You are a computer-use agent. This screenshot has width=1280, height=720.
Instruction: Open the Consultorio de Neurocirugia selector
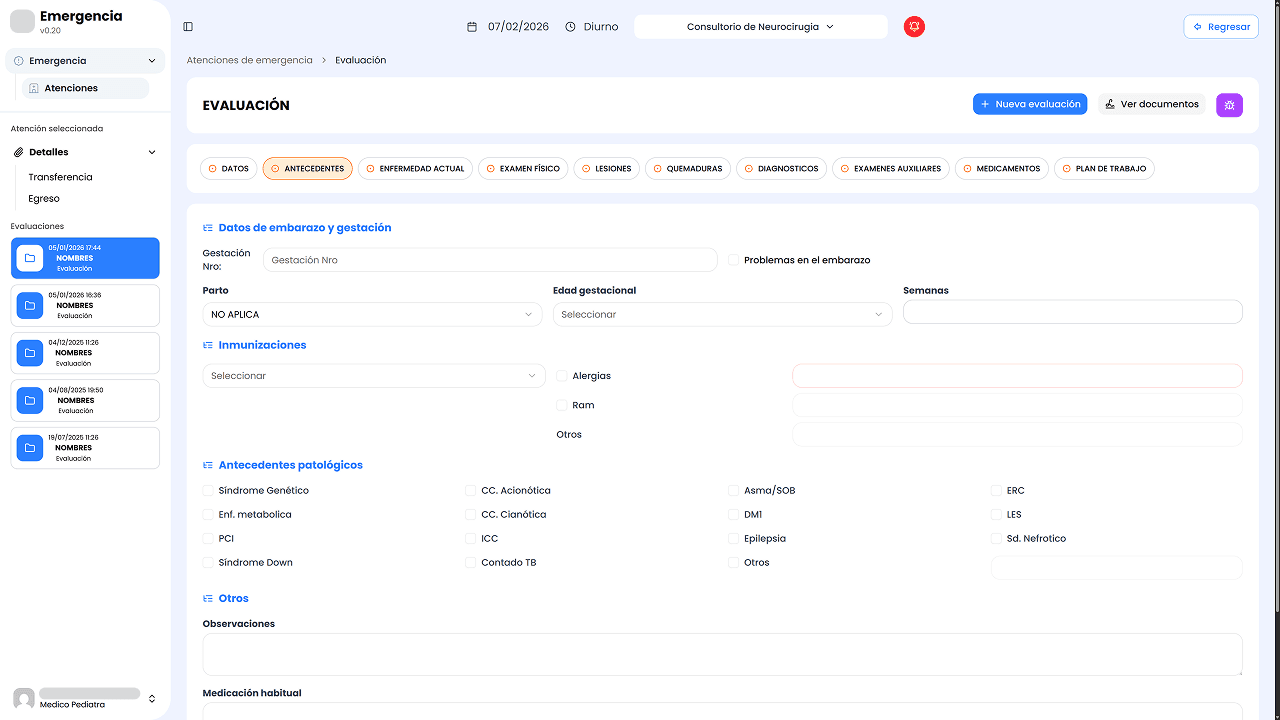[x=760, y=27]
